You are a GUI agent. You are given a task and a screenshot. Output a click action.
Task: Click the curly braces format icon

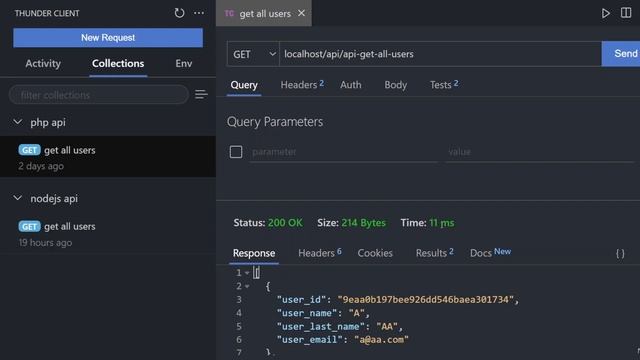620,253
